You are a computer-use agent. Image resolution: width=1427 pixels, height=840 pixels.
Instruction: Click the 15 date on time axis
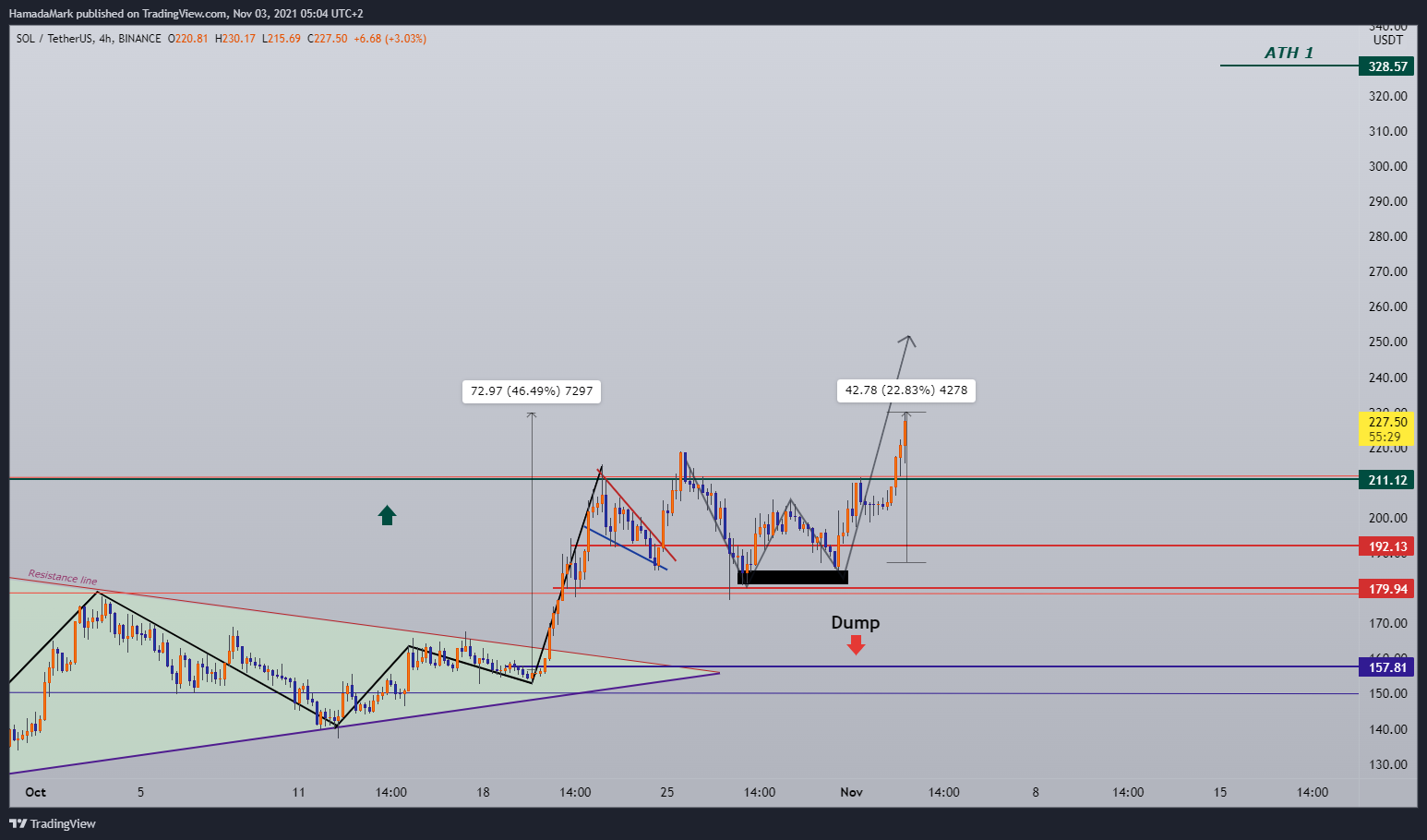tap(1220, 792)
